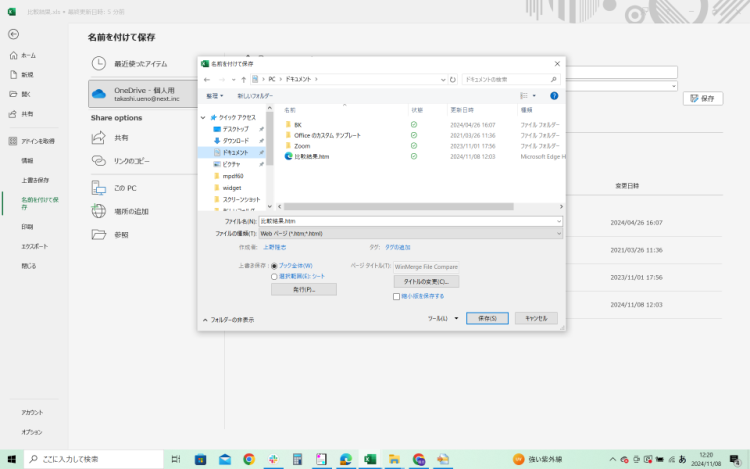Enable the 縮小版を保存する checkbox

pos(396,296)
